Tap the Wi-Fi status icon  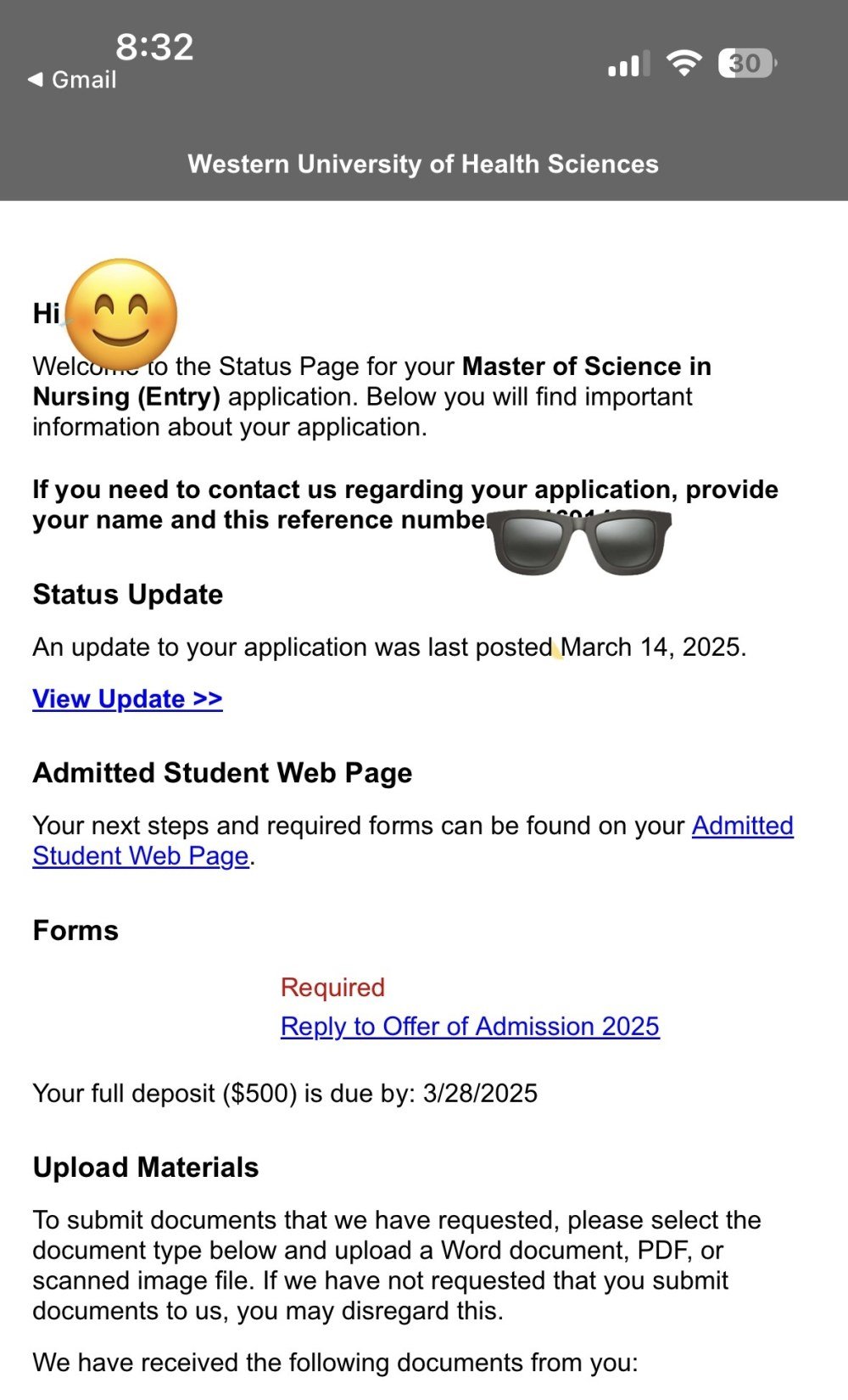[x=683, y=64]
